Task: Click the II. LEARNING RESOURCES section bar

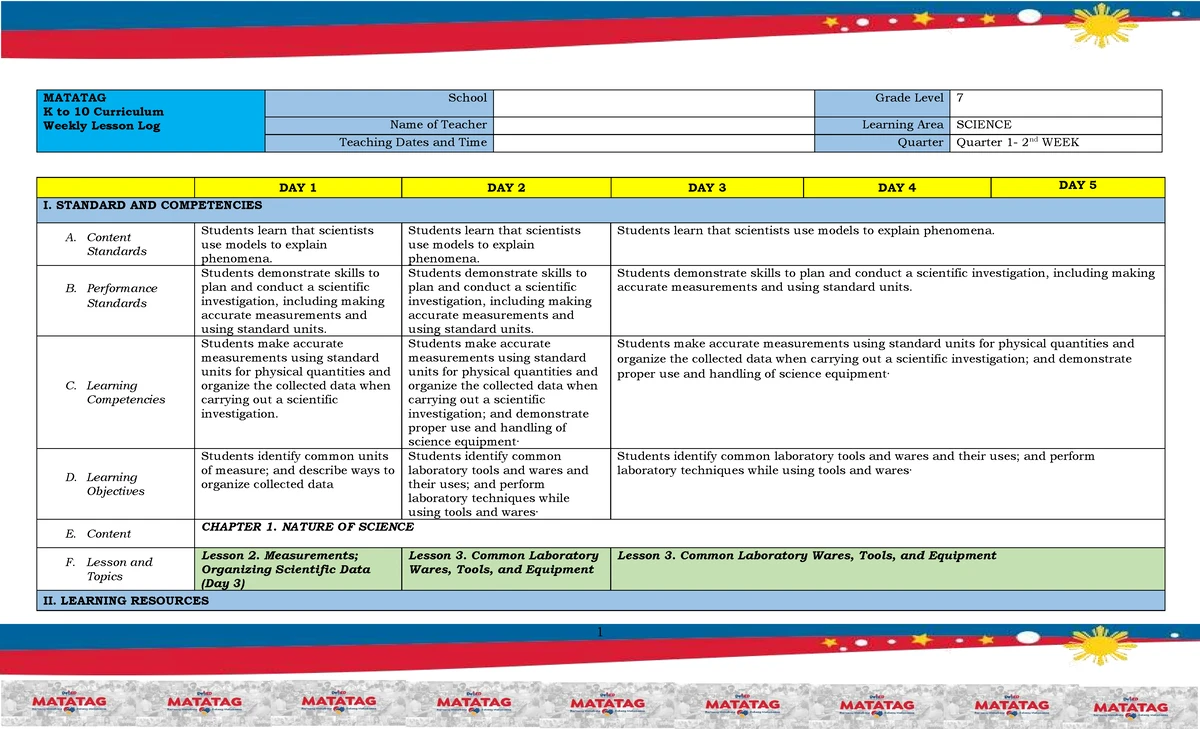Action: 600,601
